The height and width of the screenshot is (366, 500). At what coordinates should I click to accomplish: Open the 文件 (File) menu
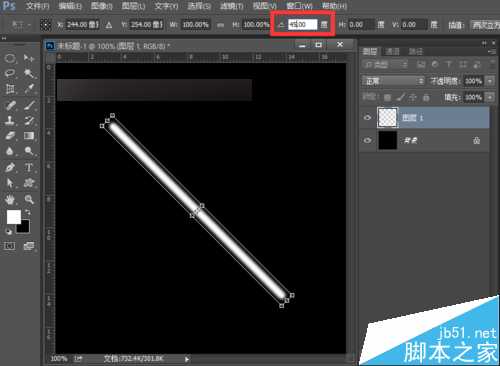coord(38,6)
